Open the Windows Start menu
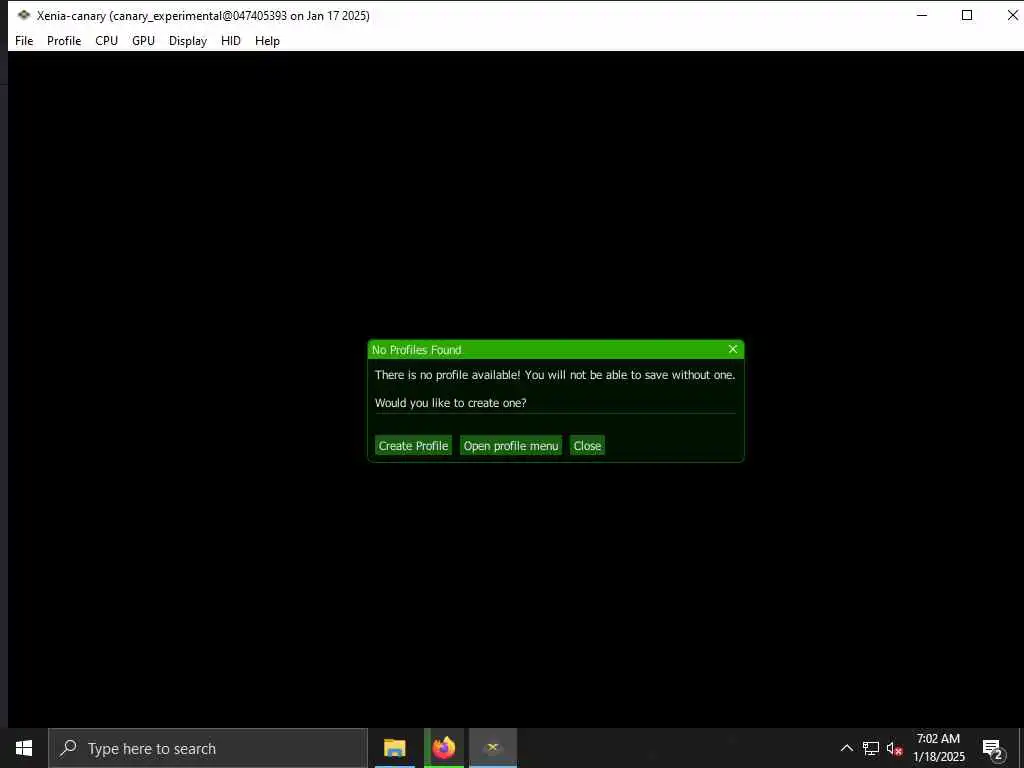1024x768 pixels. coord(24,748)
